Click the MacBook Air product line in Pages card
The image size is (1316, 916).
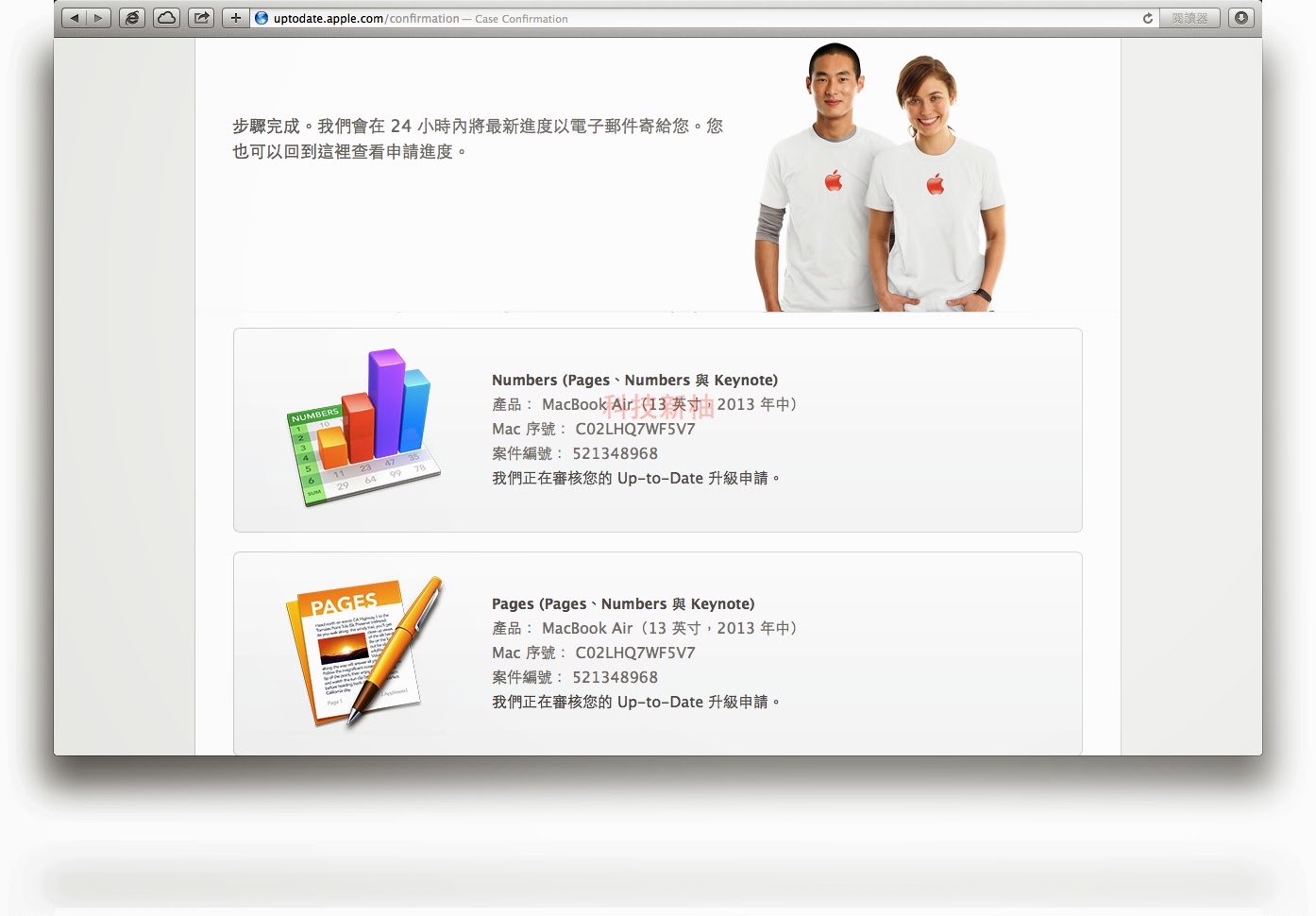644,628
